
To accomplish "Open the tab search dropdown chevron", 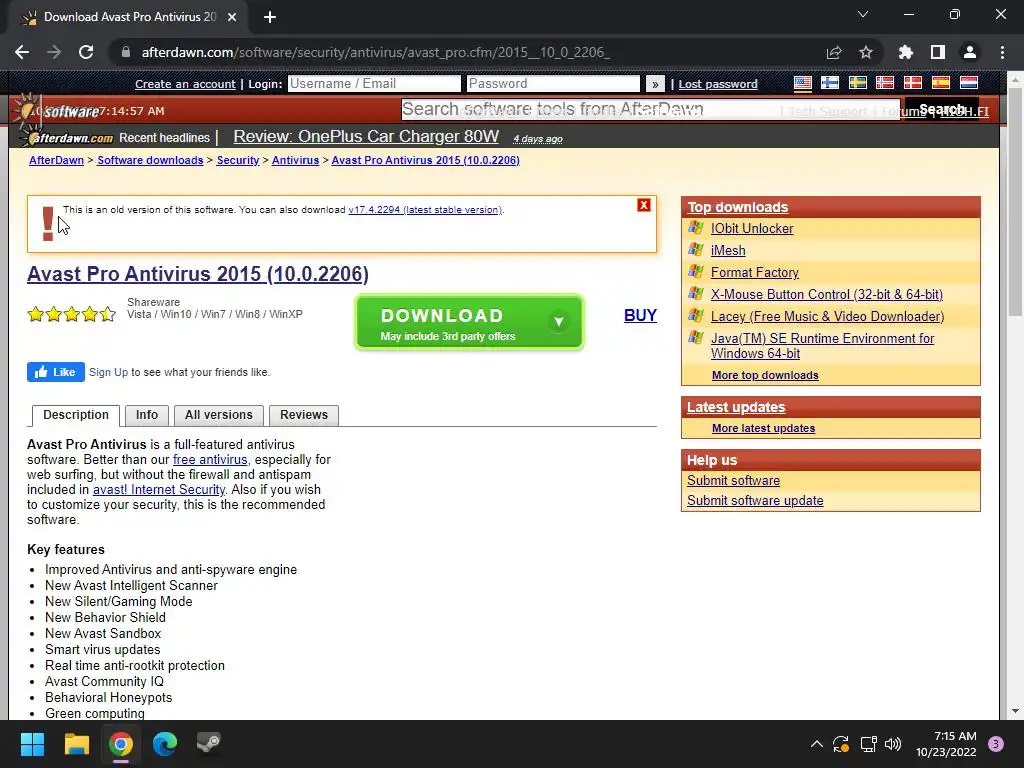I will tap(863, 14).
